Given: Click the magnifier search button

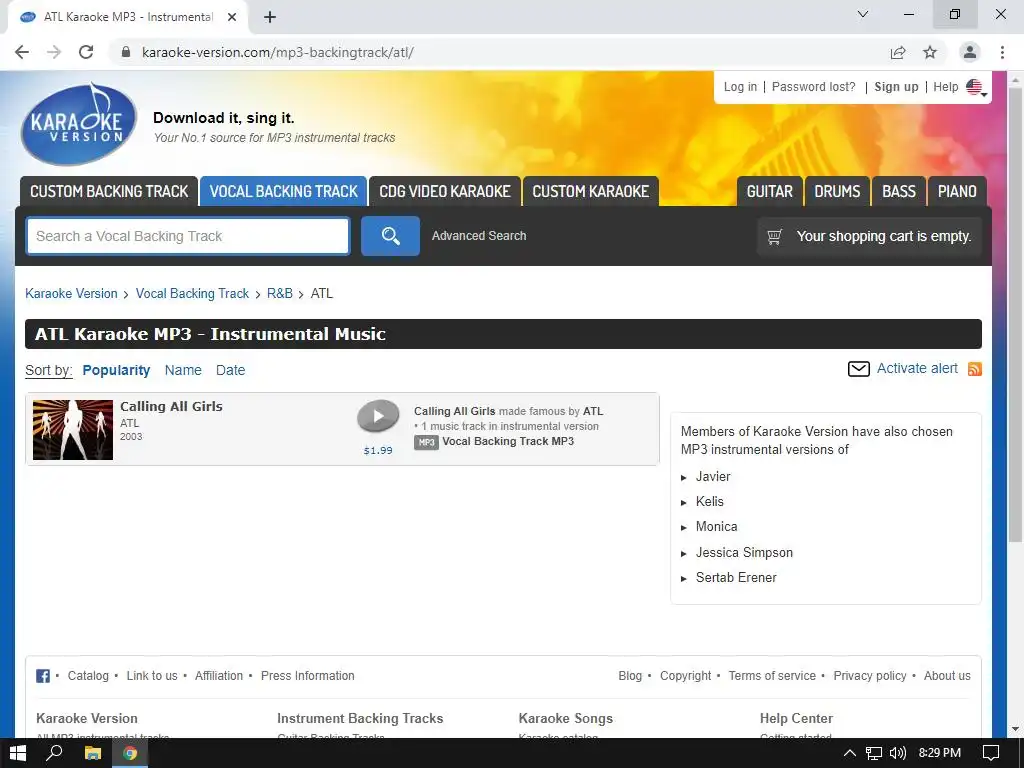Looking at the screenshot, I should click(x=390, y=236).
